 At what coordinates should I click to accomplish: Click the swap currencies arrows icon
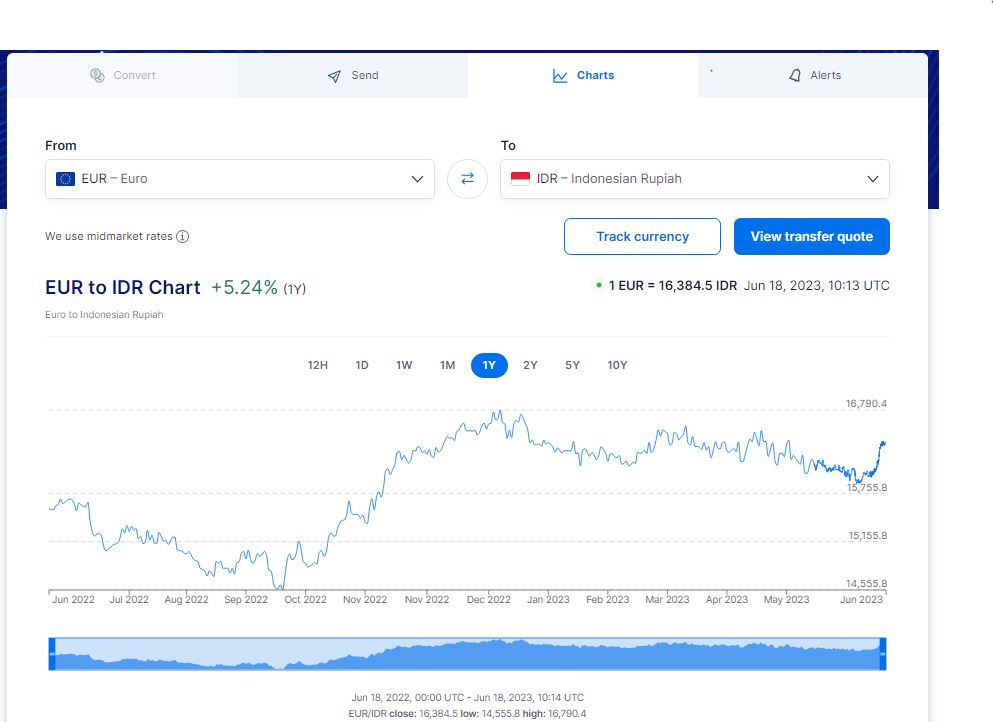pyautogui.click(x=467, y=179)
